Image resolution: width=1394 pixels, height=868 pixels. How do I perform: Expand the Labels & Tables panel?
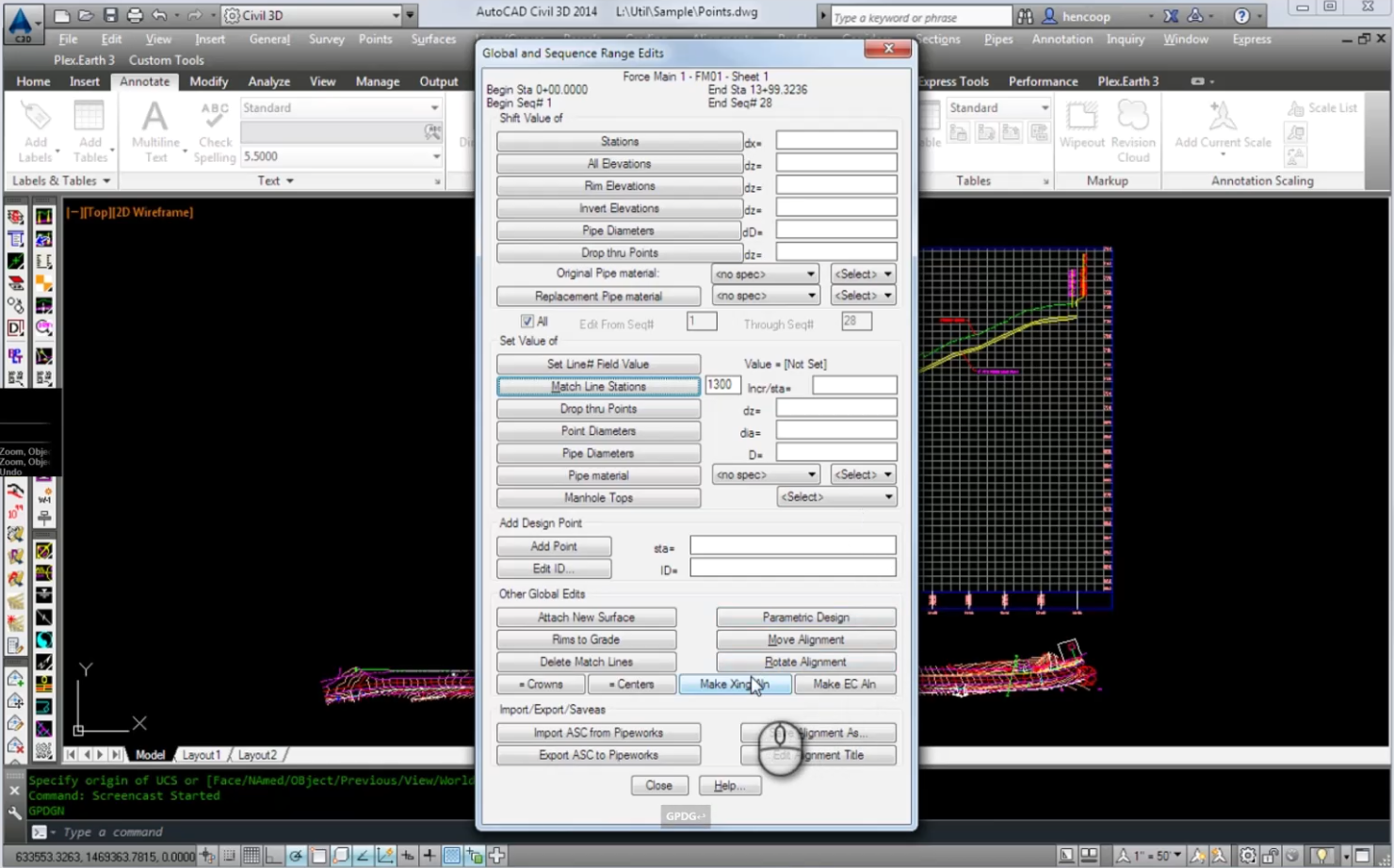pyautogui.click(x=60, y=180)
